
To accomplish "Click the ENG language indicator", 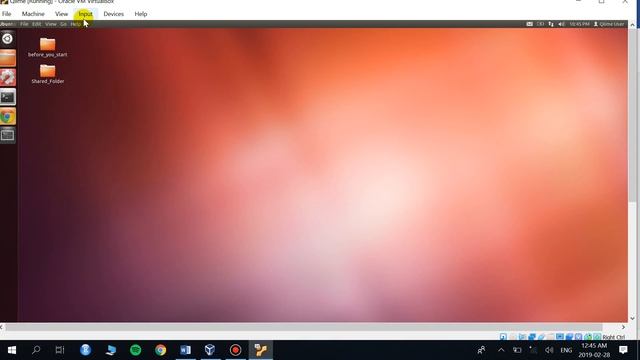I will [x=566, y=350].
